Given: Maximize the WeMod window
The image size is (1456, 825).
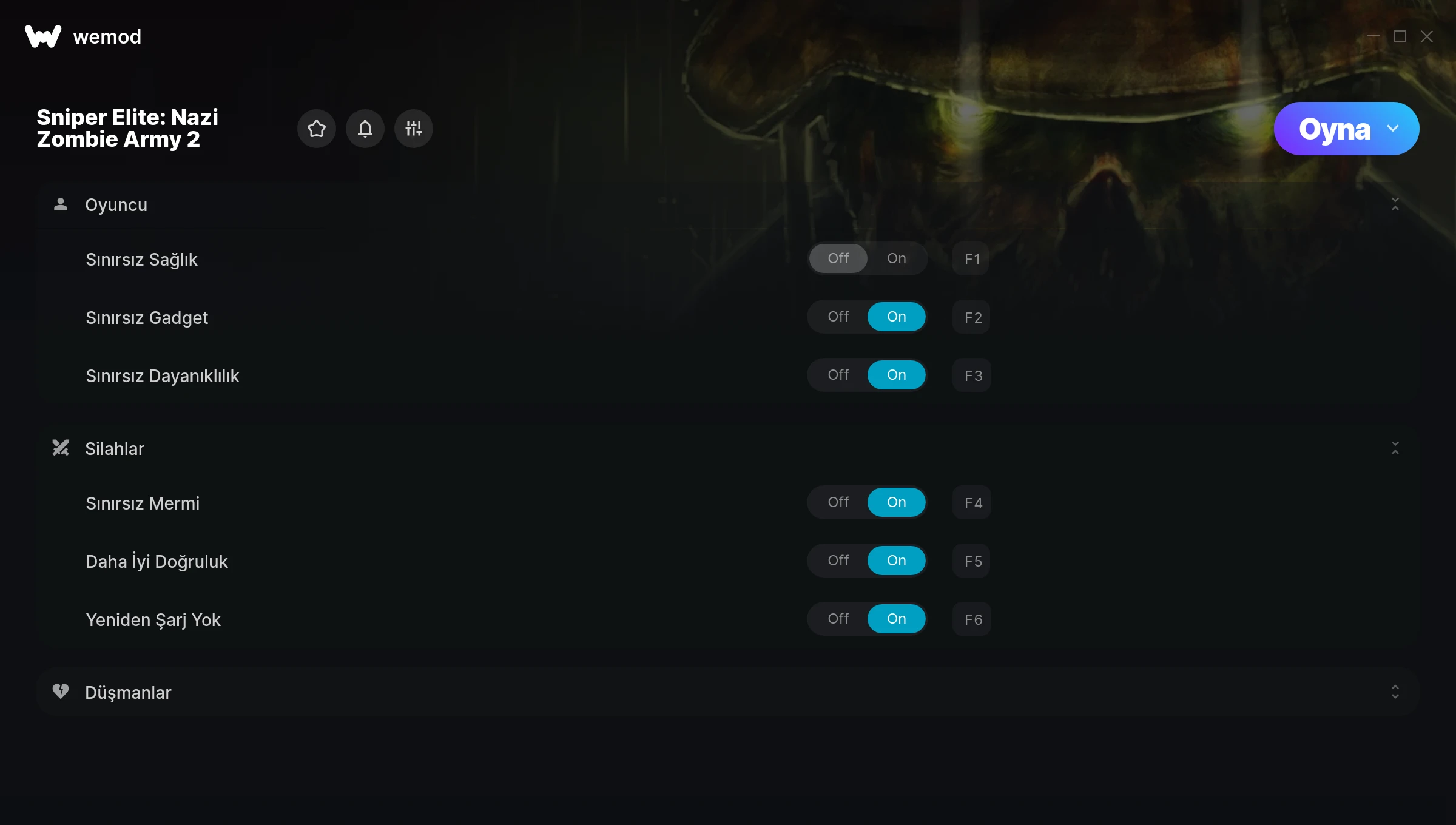Looking at the screenshot, I should tap(1400, 36).
